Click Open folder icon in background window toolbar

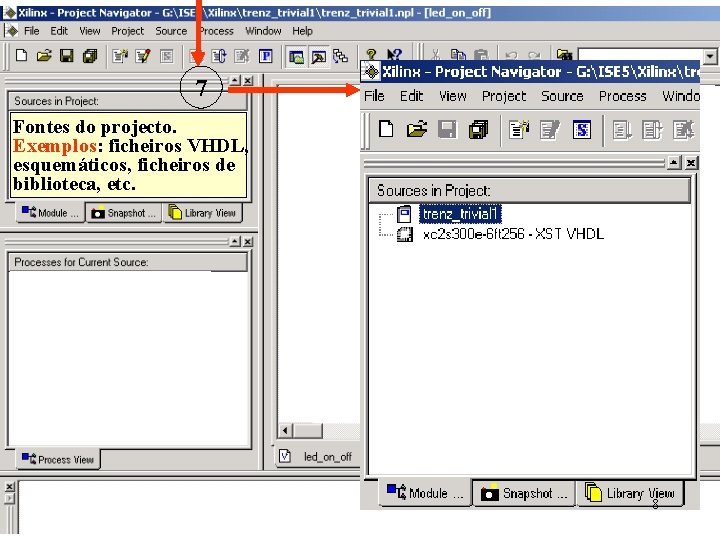(x=44, y=56)
